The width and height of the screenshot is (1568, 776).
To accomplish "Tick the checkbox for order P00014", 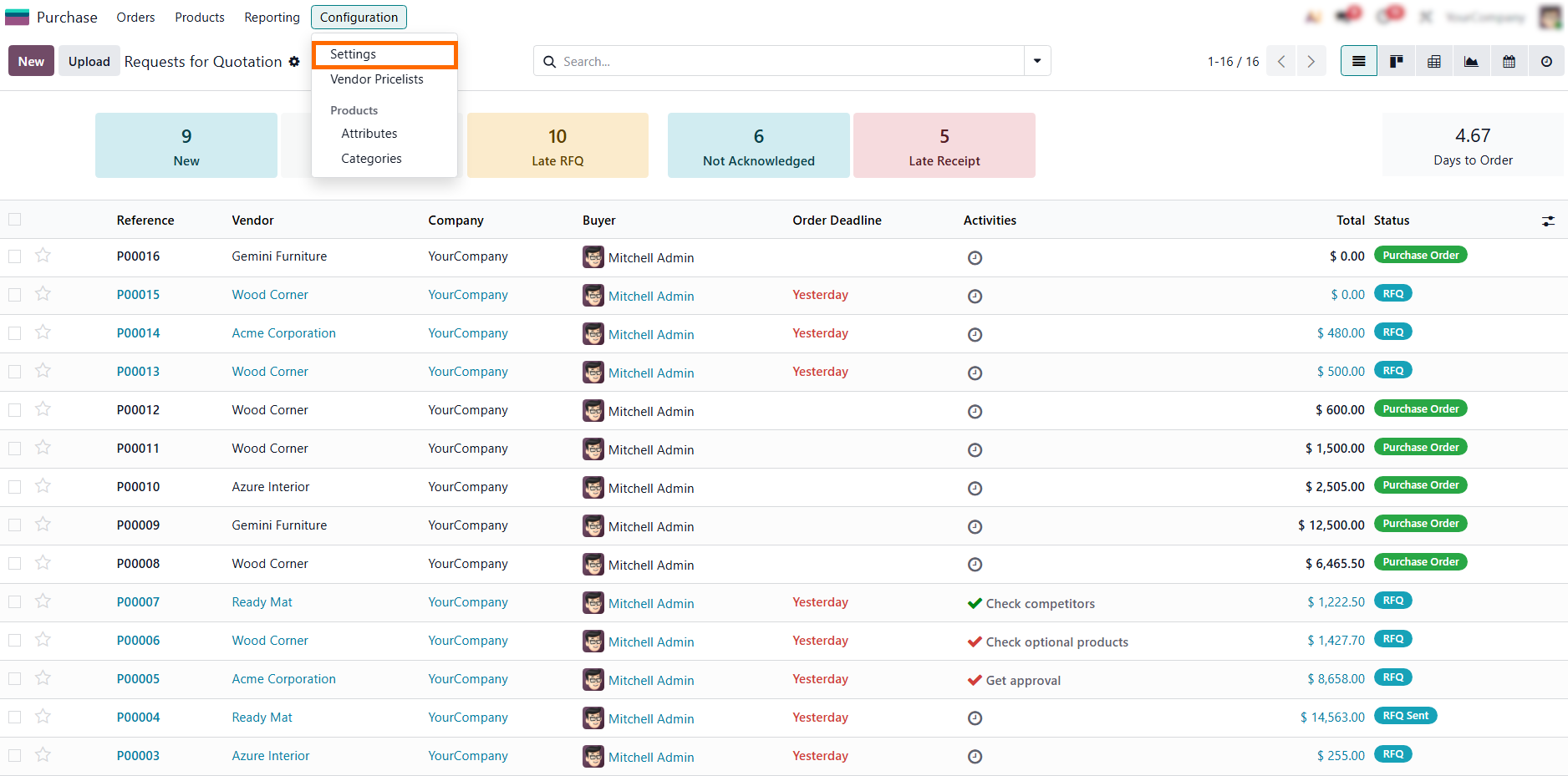I will 15,333.
